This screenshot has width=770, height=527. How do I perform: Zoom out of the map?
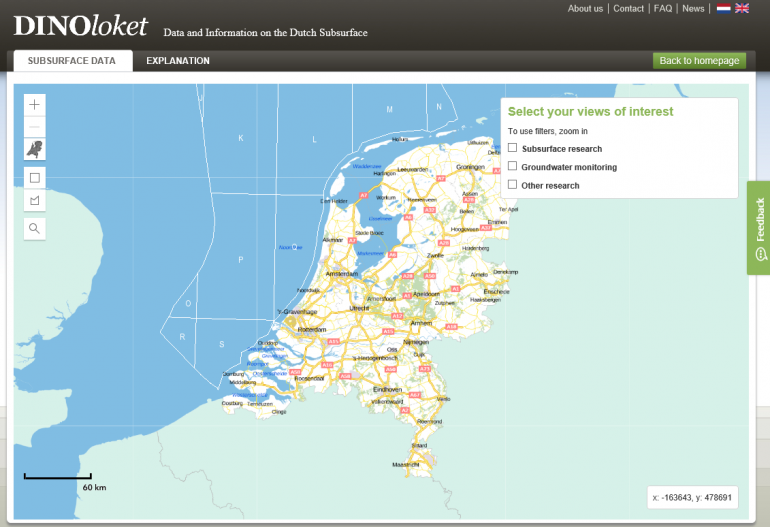click(x=35, y=127)
